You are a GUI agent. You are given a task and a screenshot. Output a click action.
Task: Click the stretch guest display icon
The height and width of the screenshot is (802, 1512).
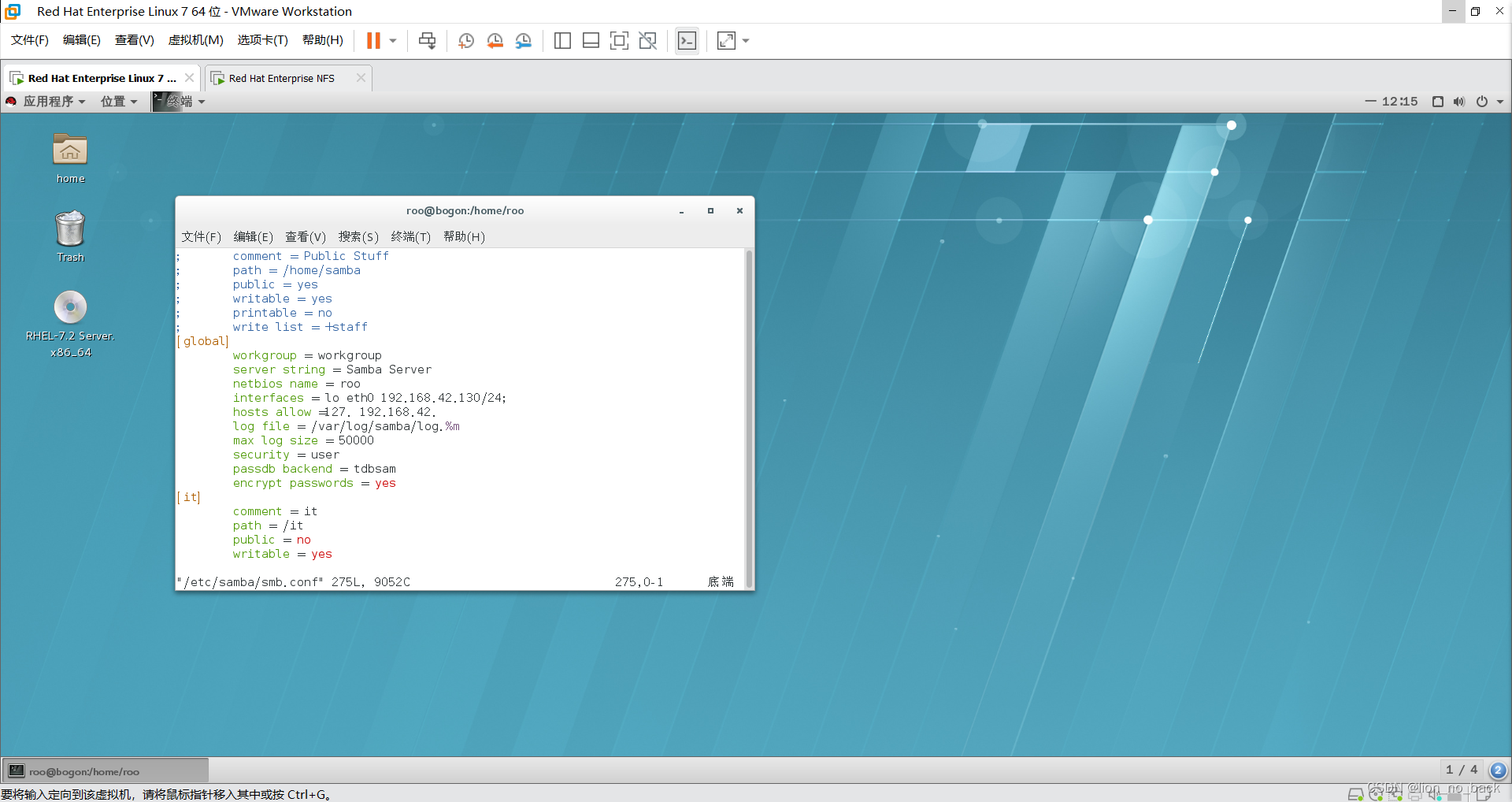[x=726, y=40]
